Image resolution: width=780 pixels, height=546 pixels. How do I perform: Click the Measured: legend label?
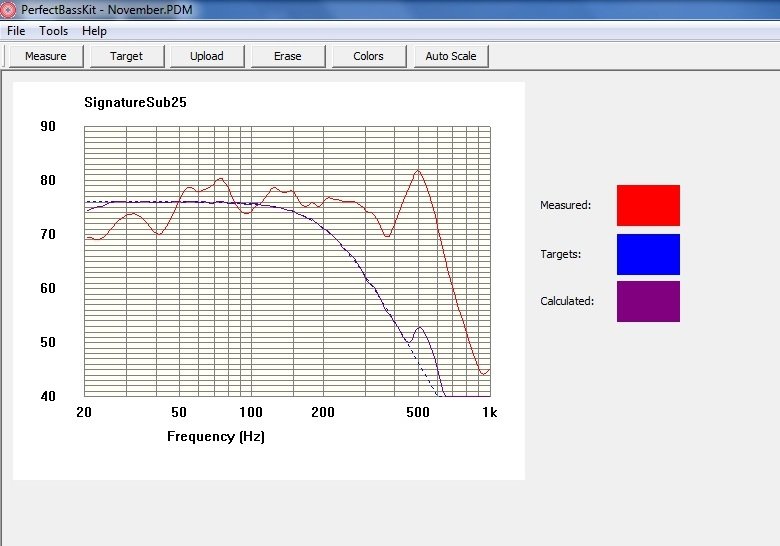566,205
